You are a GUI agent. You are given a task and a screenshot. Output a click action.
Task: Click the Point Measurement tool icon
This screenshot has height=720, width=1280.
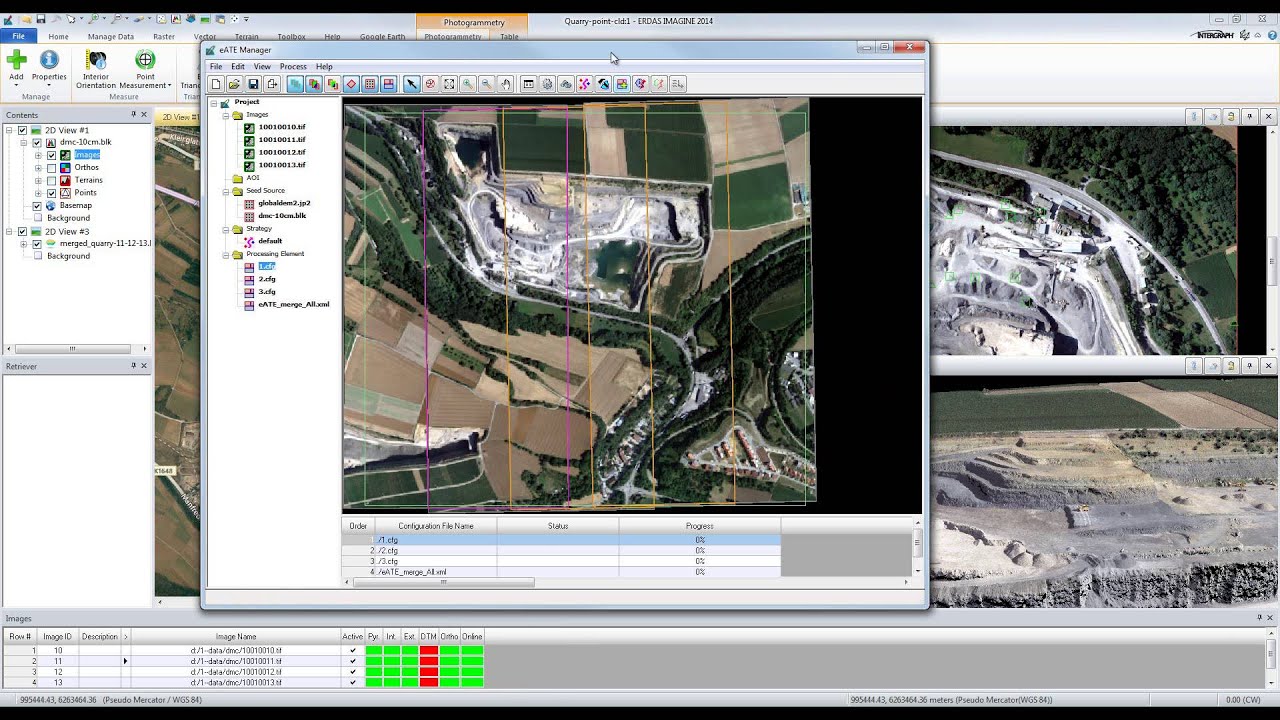[145, 62]
